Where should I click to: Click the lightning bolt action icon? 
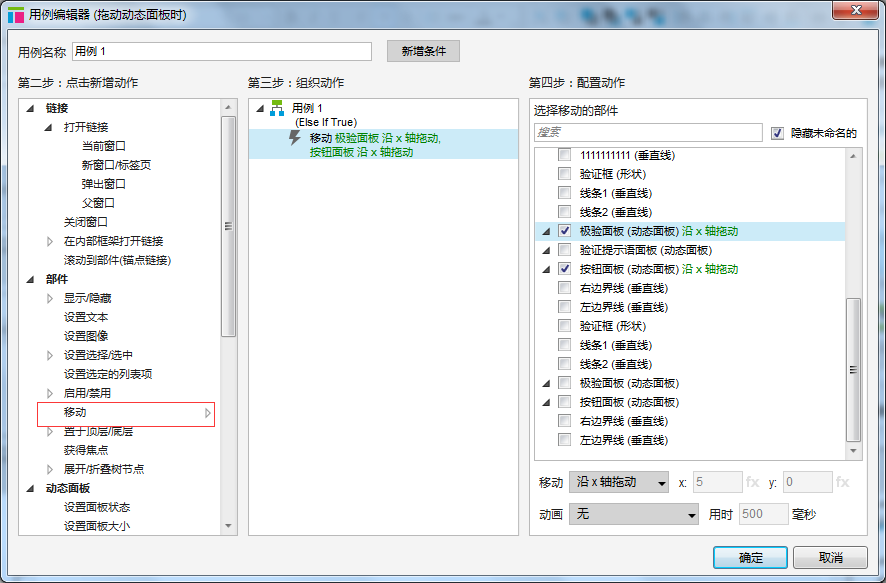click(294, 138)
